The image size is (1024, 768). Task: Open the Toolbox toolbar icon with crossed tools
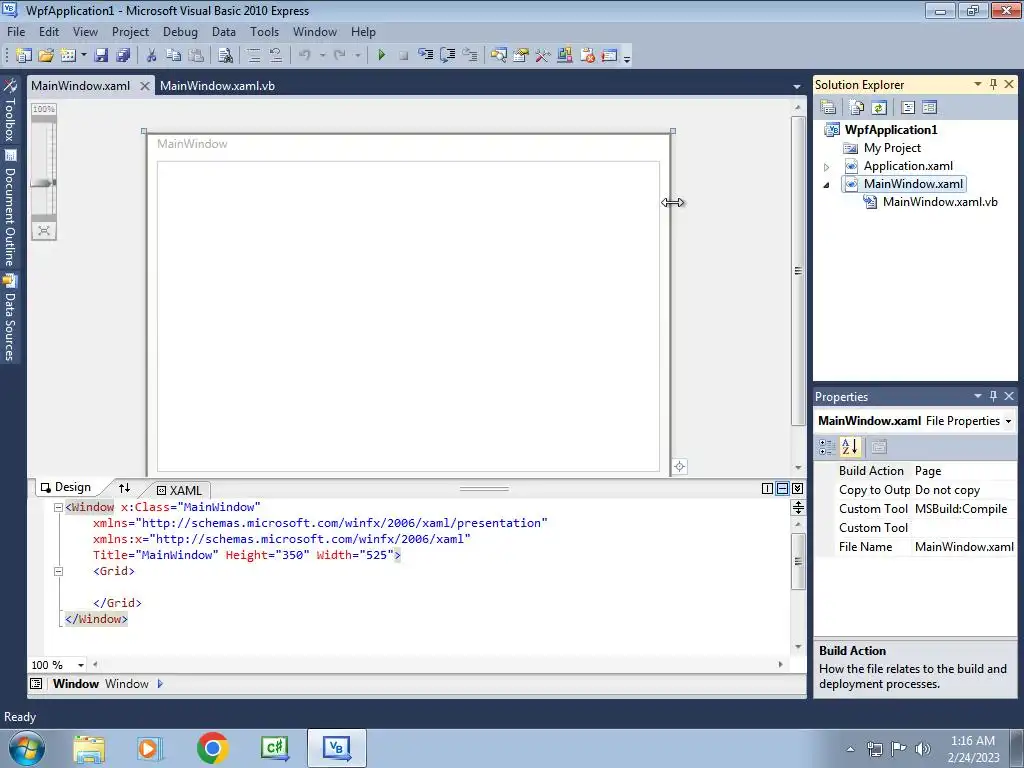543,56
